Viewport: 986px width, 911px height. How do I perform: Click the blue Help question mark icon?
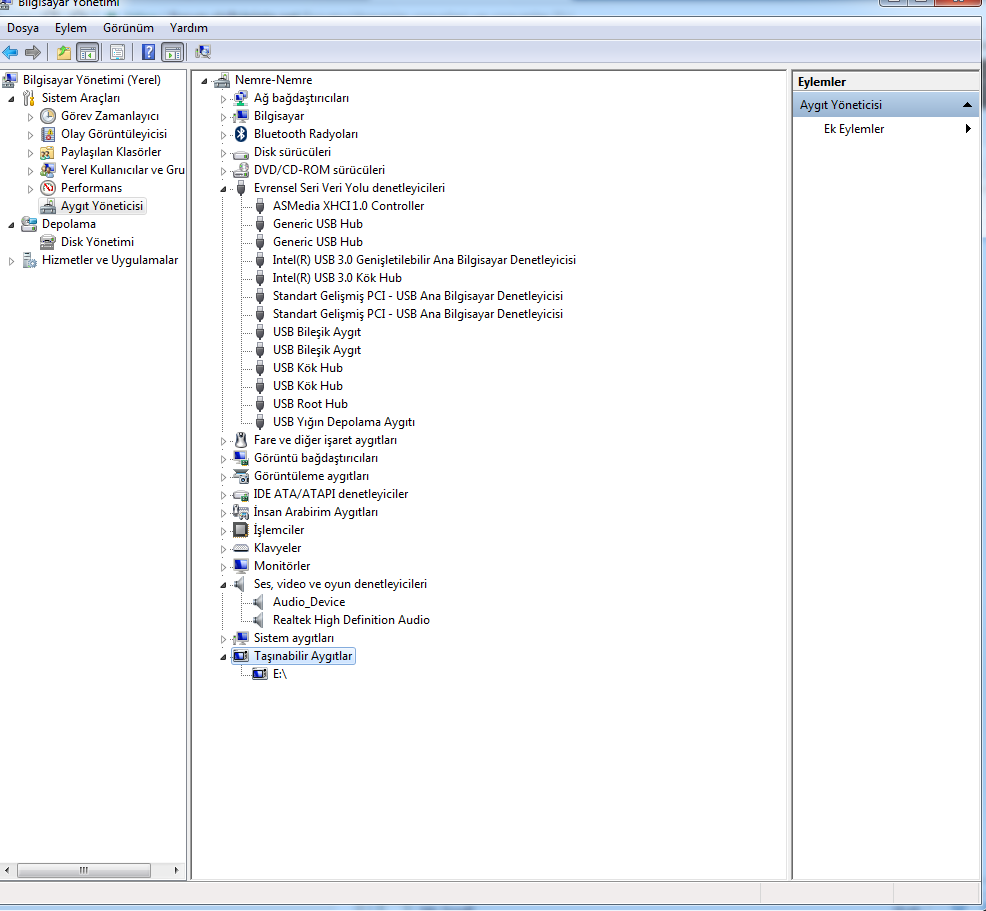148,52
